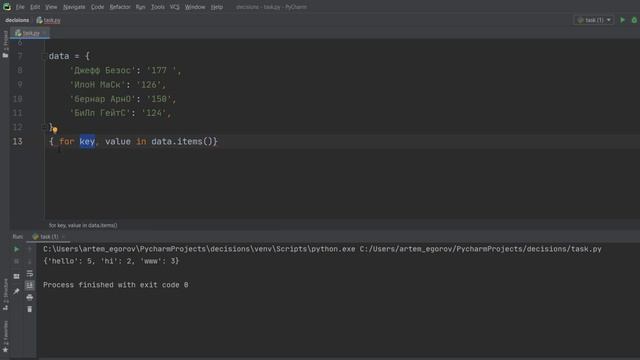Collapse block using fold marker at line 12
The image size is (640, 360).
click(x=44, y=127)
